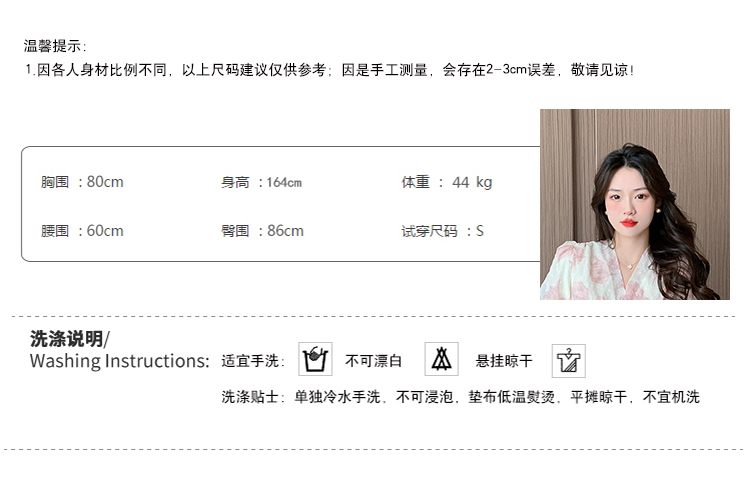The width and height of the screenshot is (750, 479).
Task: Click the 2-3cm误差 text in notice
Action: [x=520, y=70]
